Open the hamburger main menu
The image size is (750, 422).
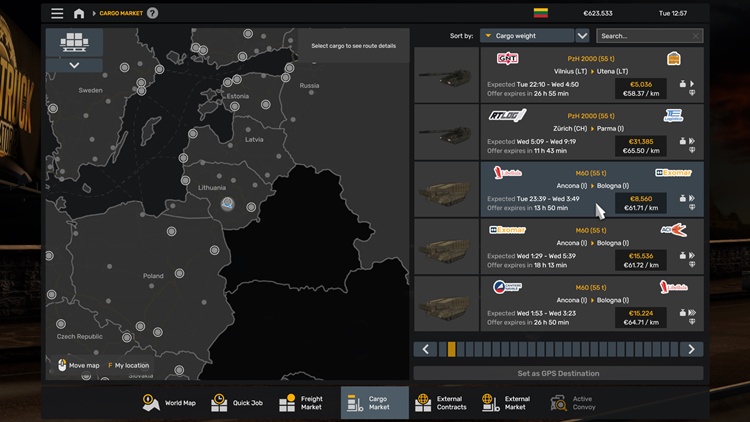(x=57, y=13)
